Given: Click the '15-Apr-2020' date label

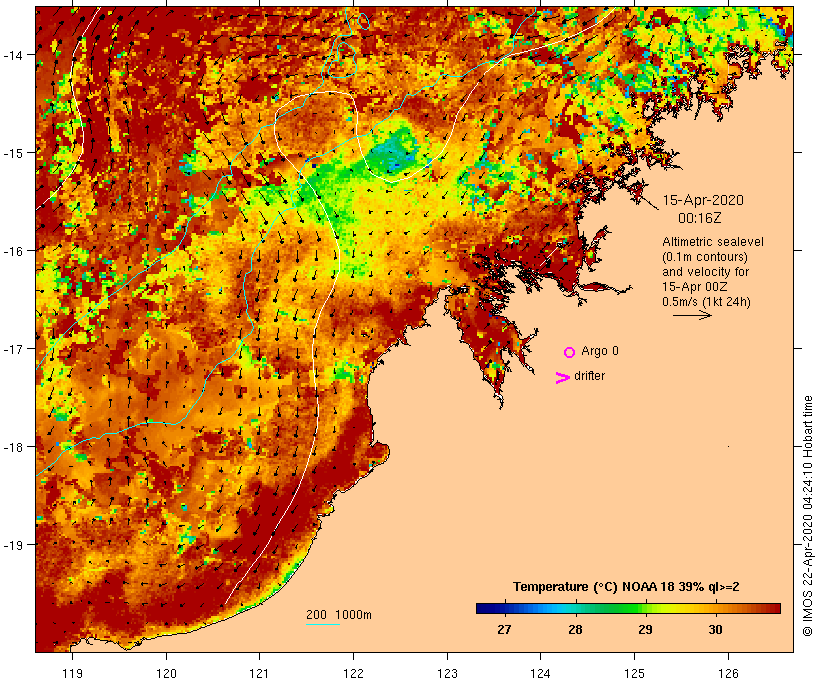Looking at the screenshot, I should pyautogui.click(x=703, y=200).
